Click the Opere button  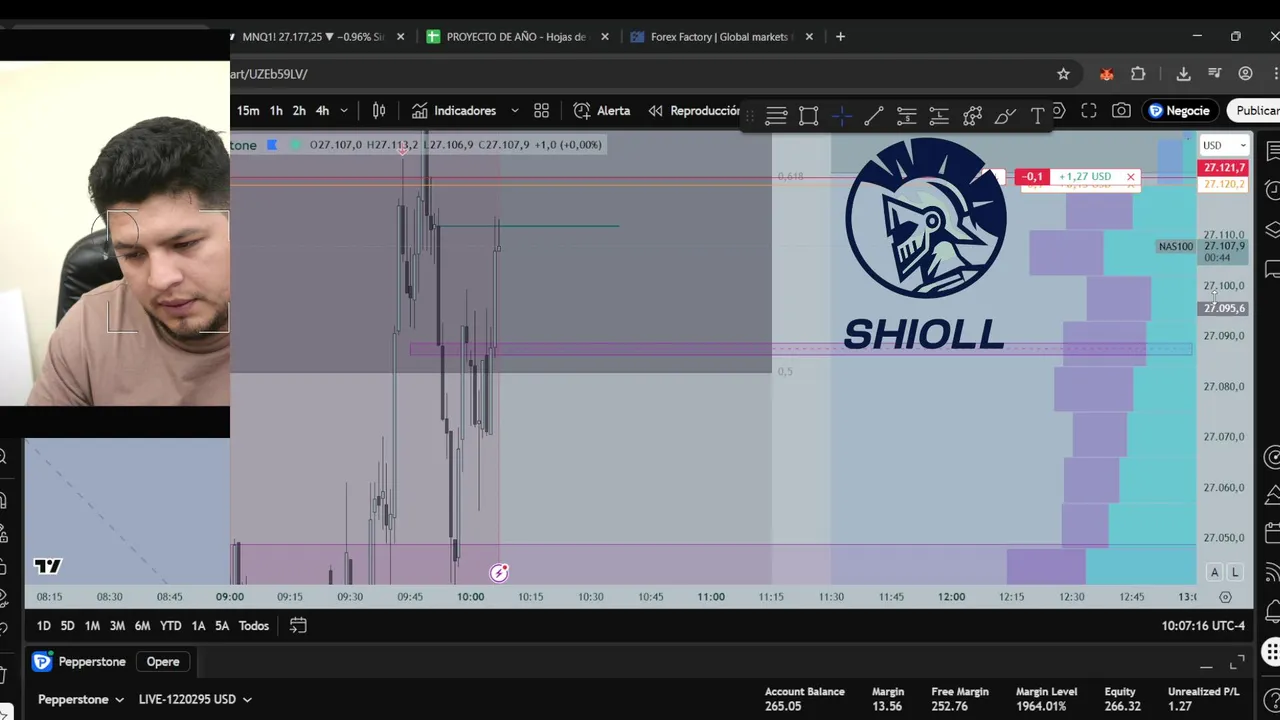pyautogui.click(x=163, y=662)
